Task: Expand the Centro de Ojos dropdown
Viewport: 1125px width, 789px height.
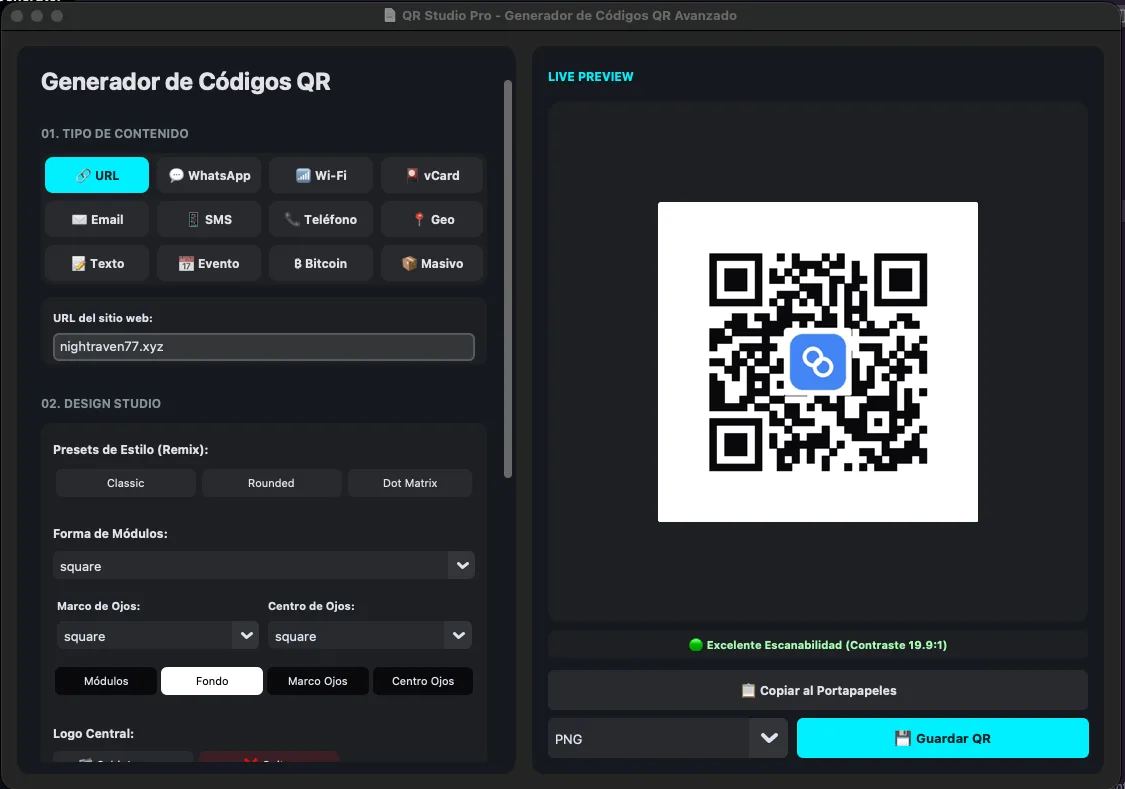Action: tap(369, 636)
